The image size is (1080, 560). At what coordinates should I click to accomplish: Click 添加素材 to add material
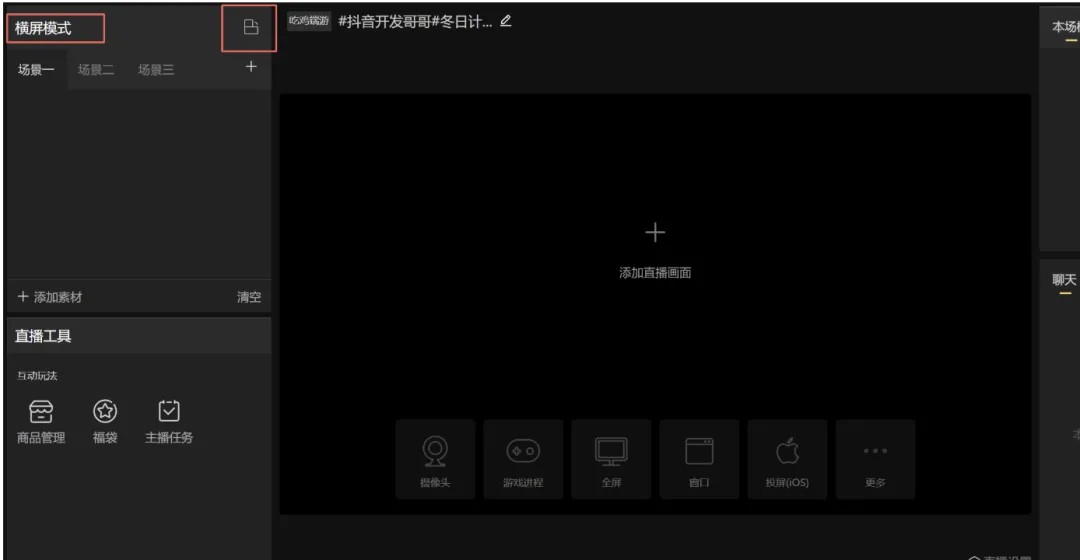[50, 298]
